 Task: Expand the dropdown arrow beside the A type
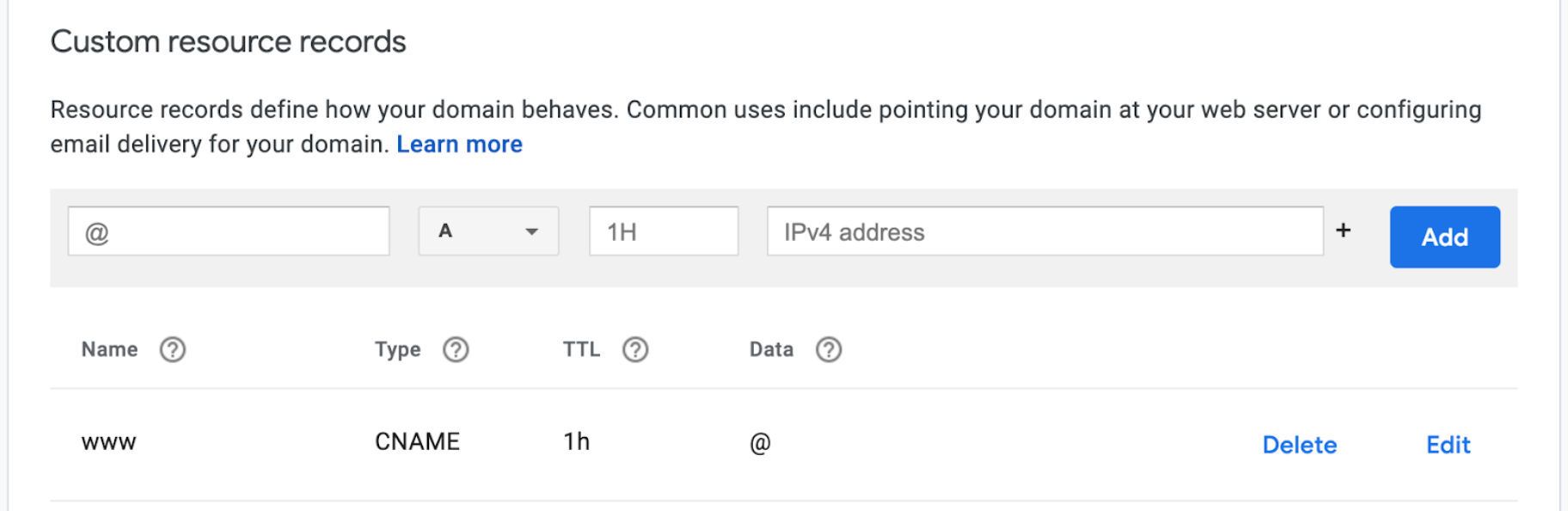coord(530,231)
